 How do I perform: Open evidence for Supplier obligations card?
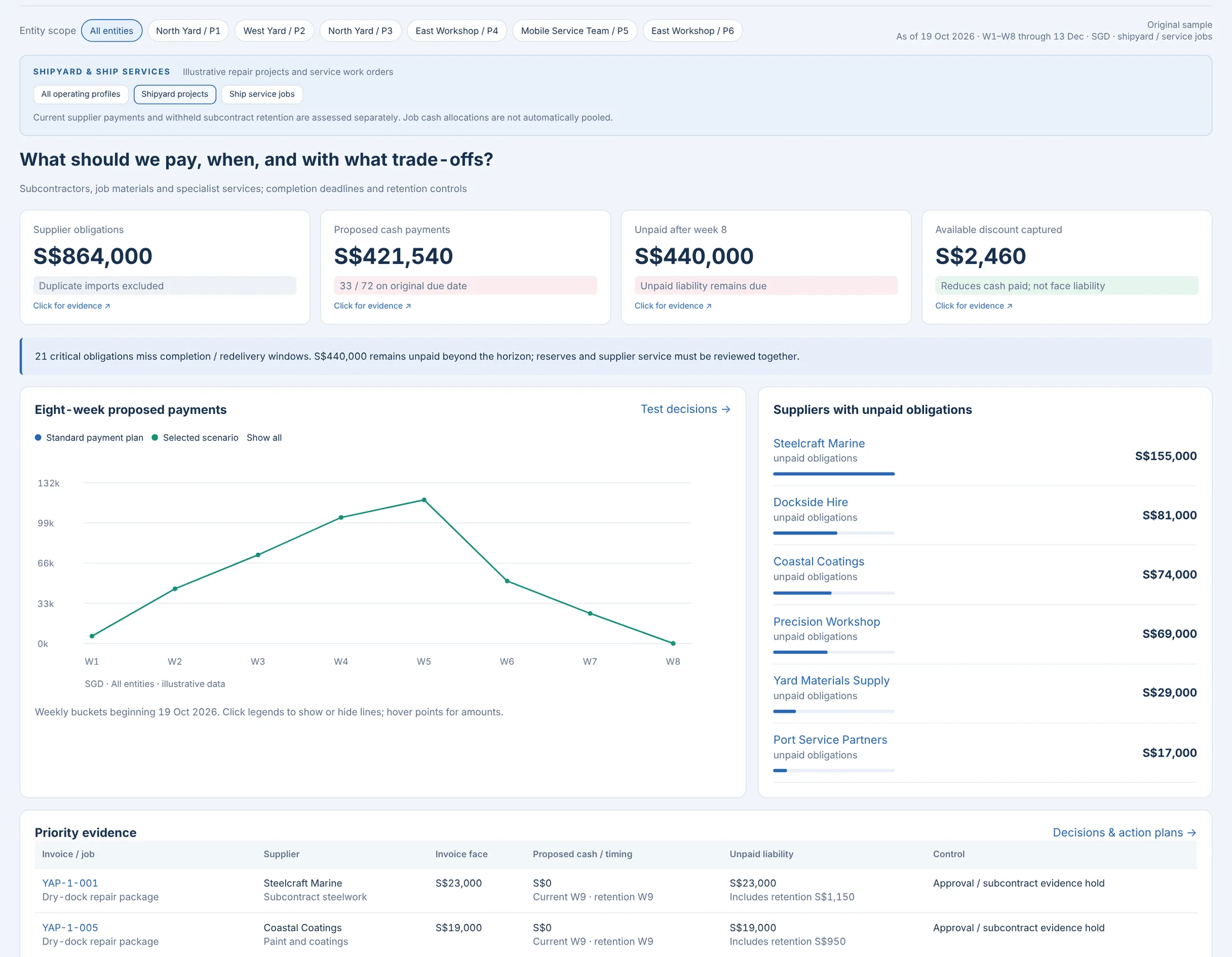(x=72, y=306)
